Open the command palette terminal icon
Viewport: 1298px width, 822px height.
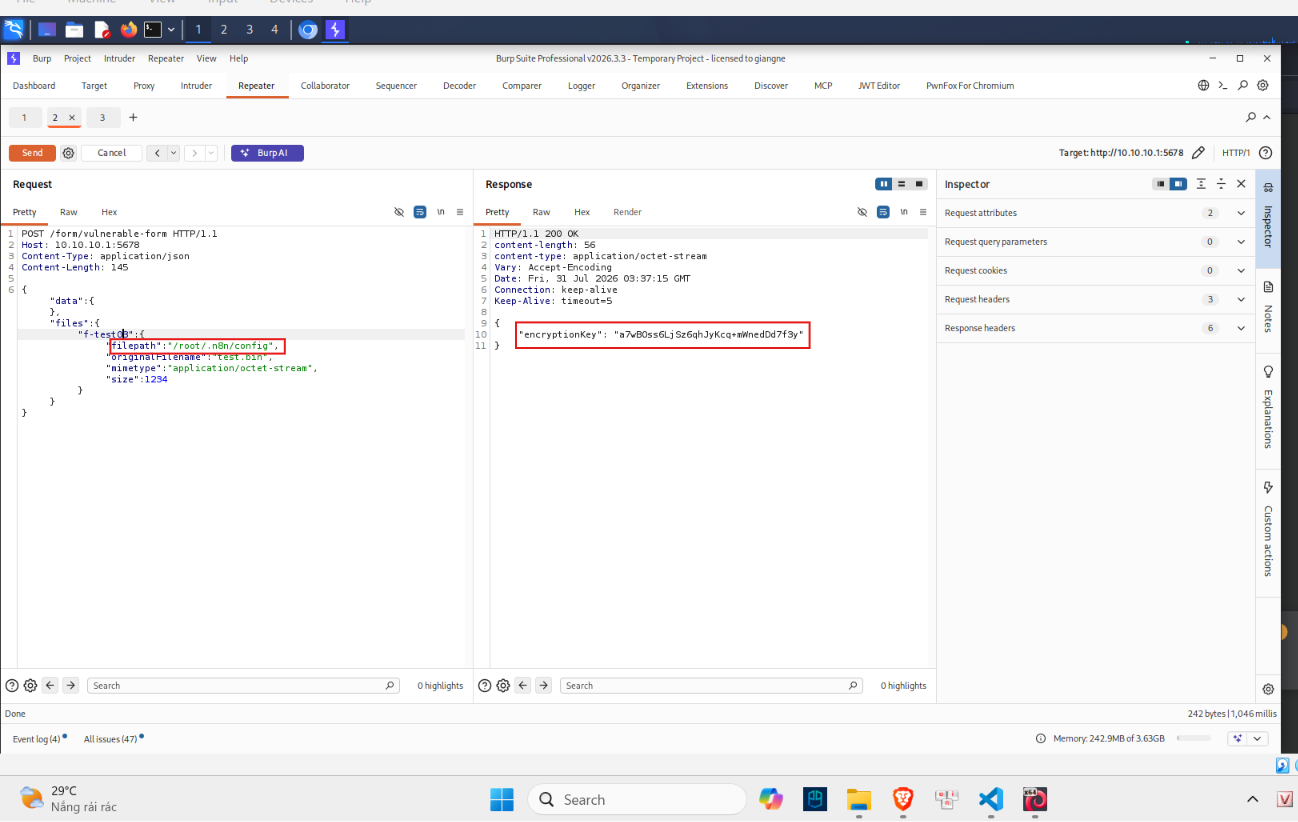click(x=1223, y=86)
